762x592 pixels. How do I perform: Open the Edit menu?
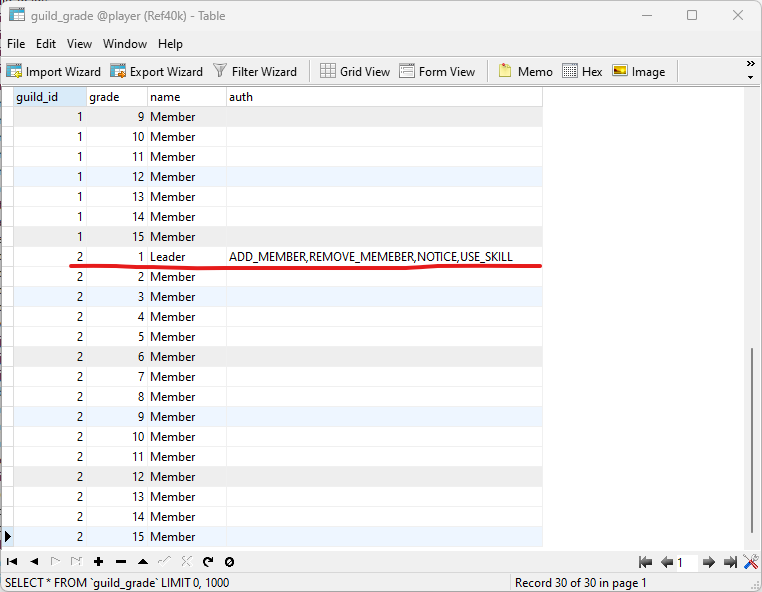[x=46, y=44]
